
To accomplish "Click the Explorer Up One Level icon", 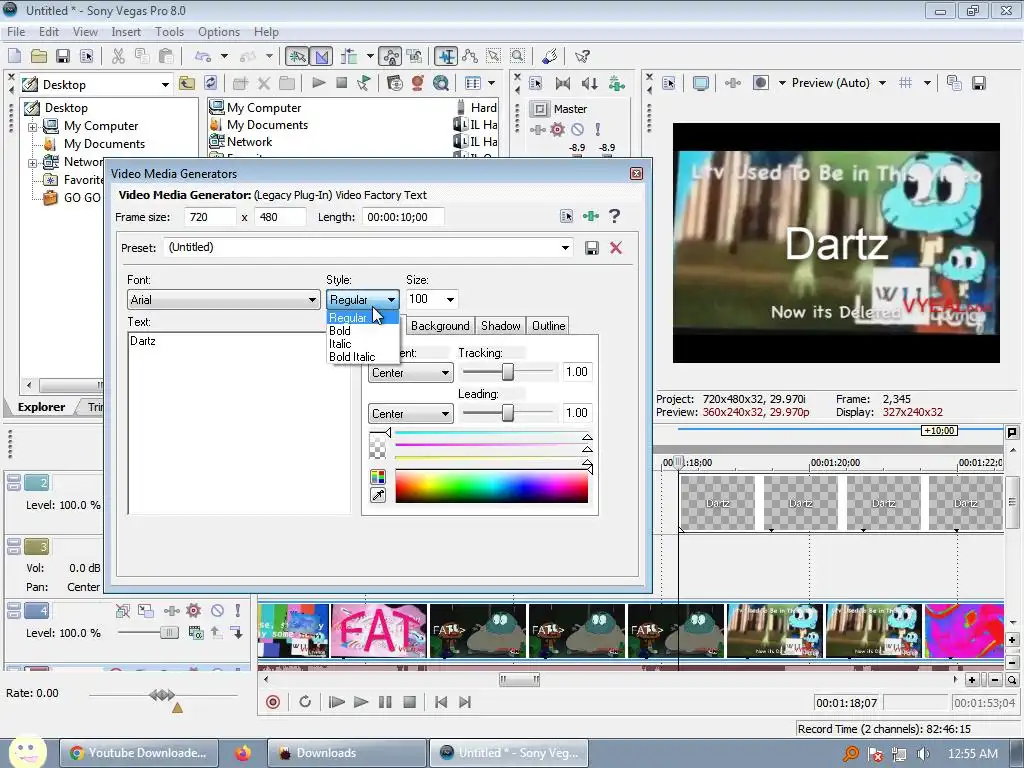I will pos(187,83).
